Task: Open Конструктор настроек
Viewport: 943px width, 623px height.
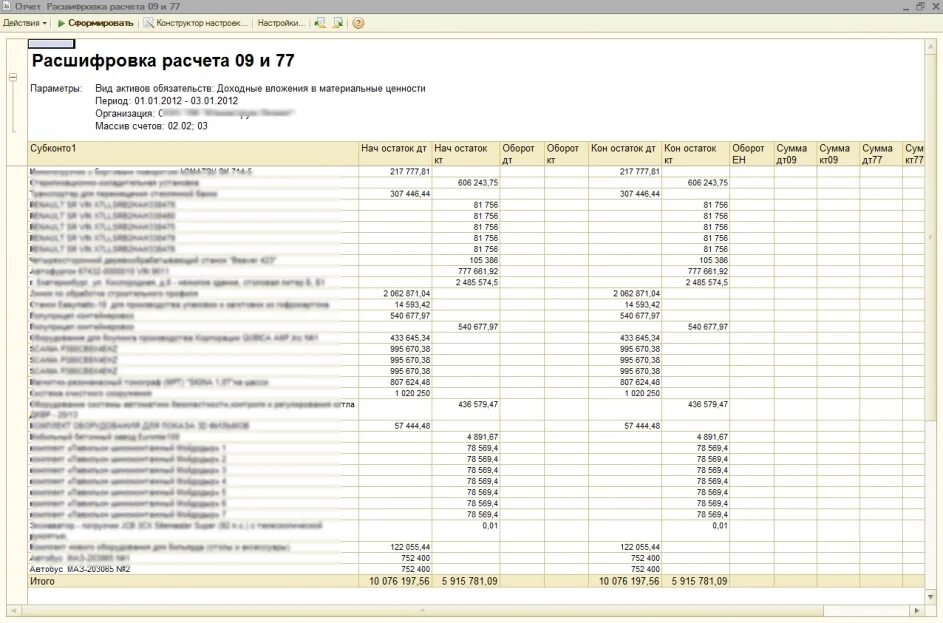Action: pos(195,23)
